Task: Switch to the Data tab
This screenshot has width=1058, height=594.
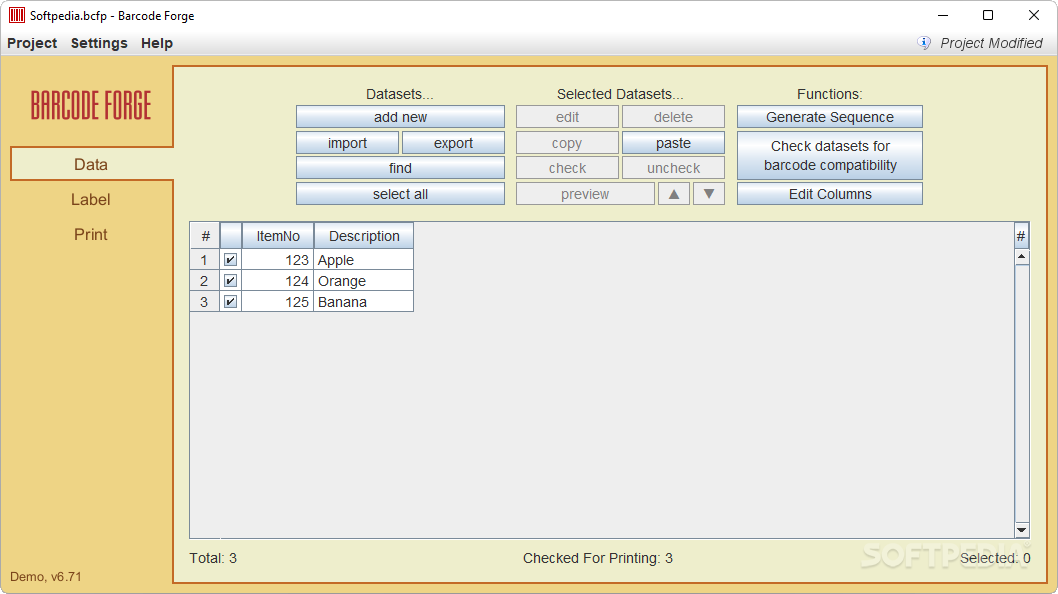Action: 92,164
